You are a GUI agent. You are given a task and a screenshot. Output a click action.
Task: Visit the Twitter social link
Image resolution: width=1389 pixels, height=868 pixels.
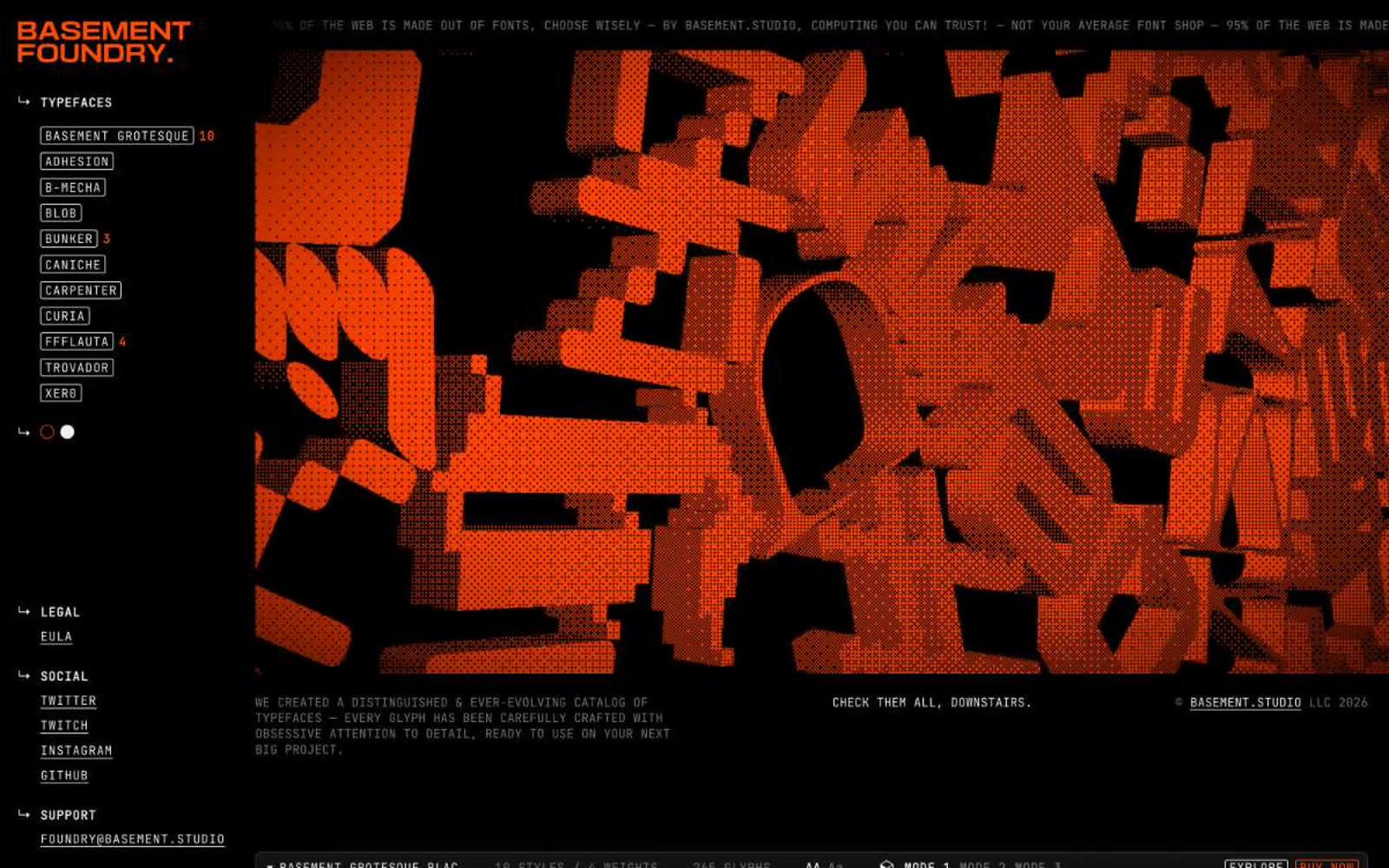(x=69, y=700)
